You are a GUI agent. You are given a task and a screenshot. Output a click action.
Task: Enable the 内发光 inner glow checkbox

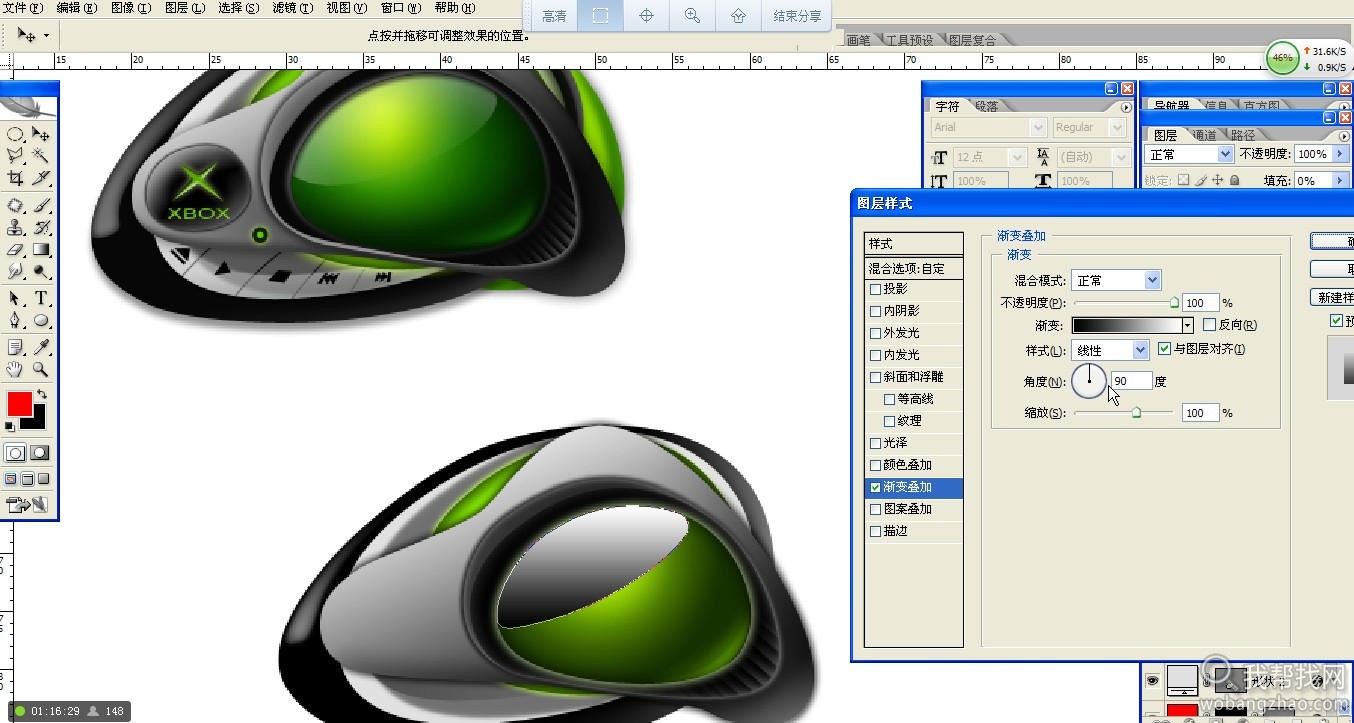click(x=876, y=355)
